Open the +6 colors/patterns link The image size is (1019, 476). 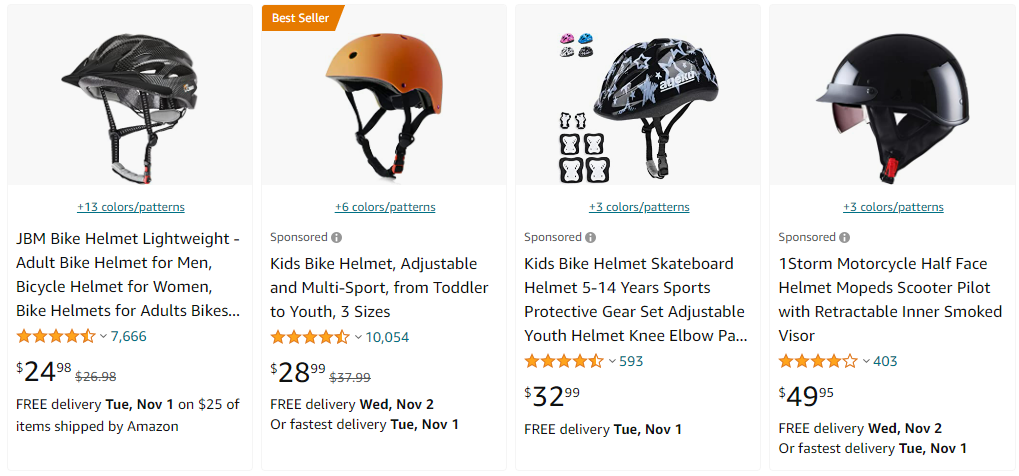pyautogui.click(x=385, y=208)
